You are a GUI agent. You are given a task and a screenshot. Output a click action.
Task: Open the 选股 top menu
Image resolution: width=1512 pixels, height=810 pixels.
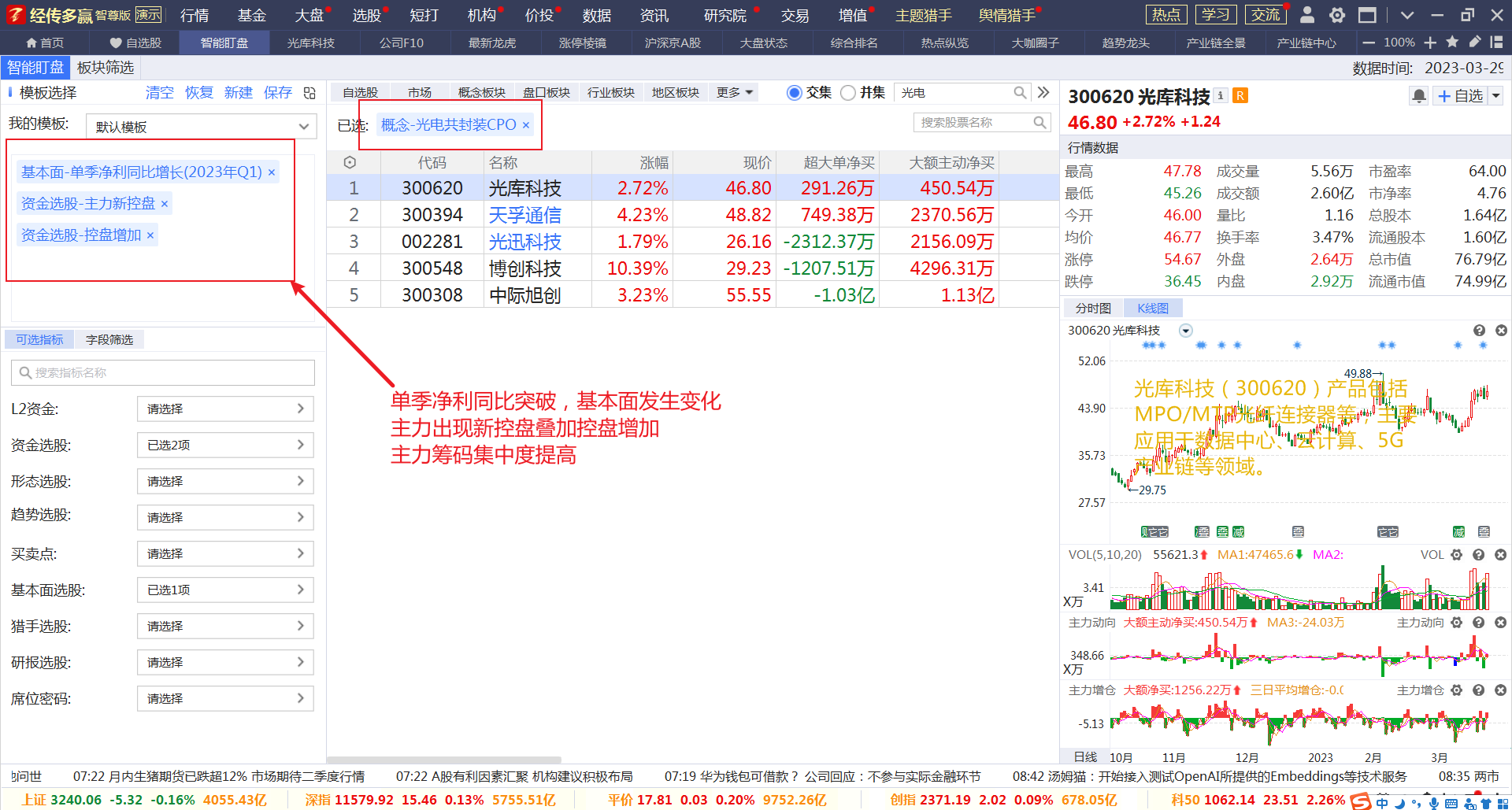coord(366,15)
